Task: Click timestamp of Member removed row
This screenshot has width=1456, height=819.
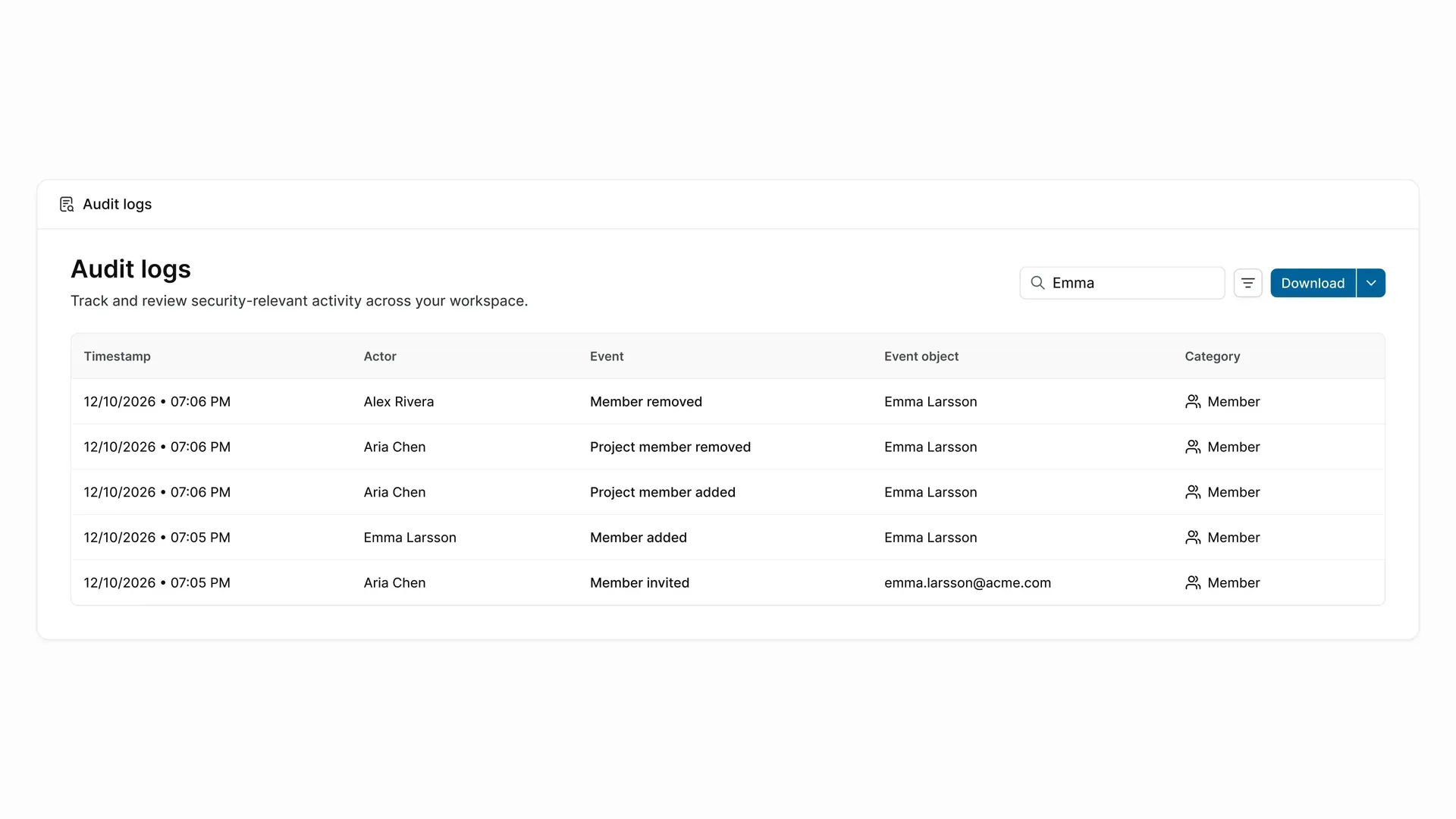Action: (x=157, y=402)
